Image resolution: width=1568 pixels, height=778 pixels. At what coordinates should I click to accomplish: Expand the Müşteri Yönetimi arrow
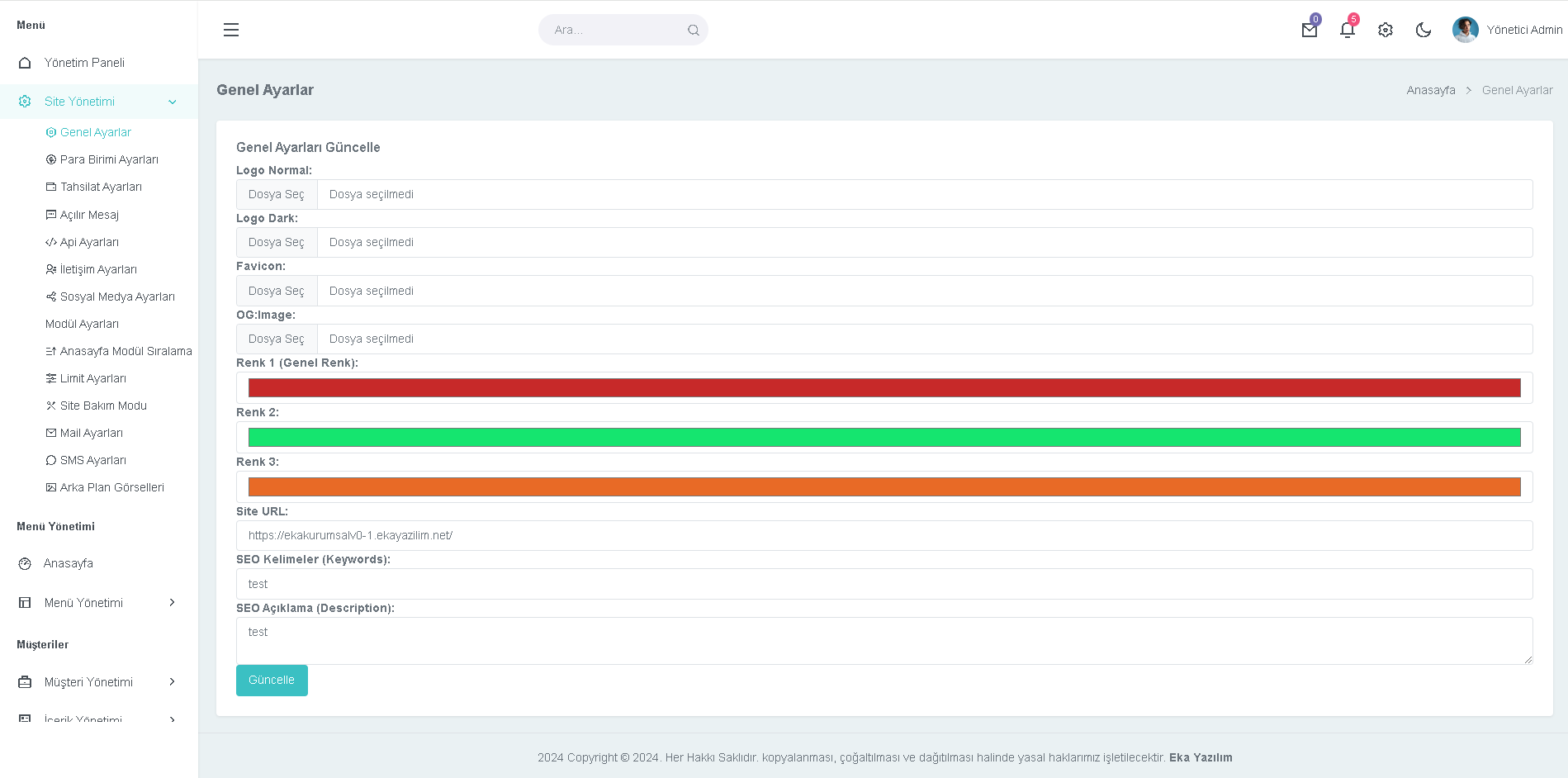(x=172, y=681)
